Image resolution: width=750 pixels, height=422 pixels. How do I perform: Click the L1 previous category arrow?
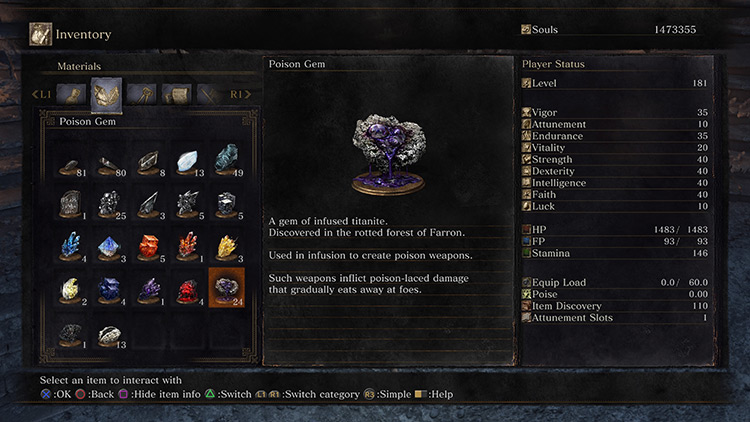[x=42, y=94]
